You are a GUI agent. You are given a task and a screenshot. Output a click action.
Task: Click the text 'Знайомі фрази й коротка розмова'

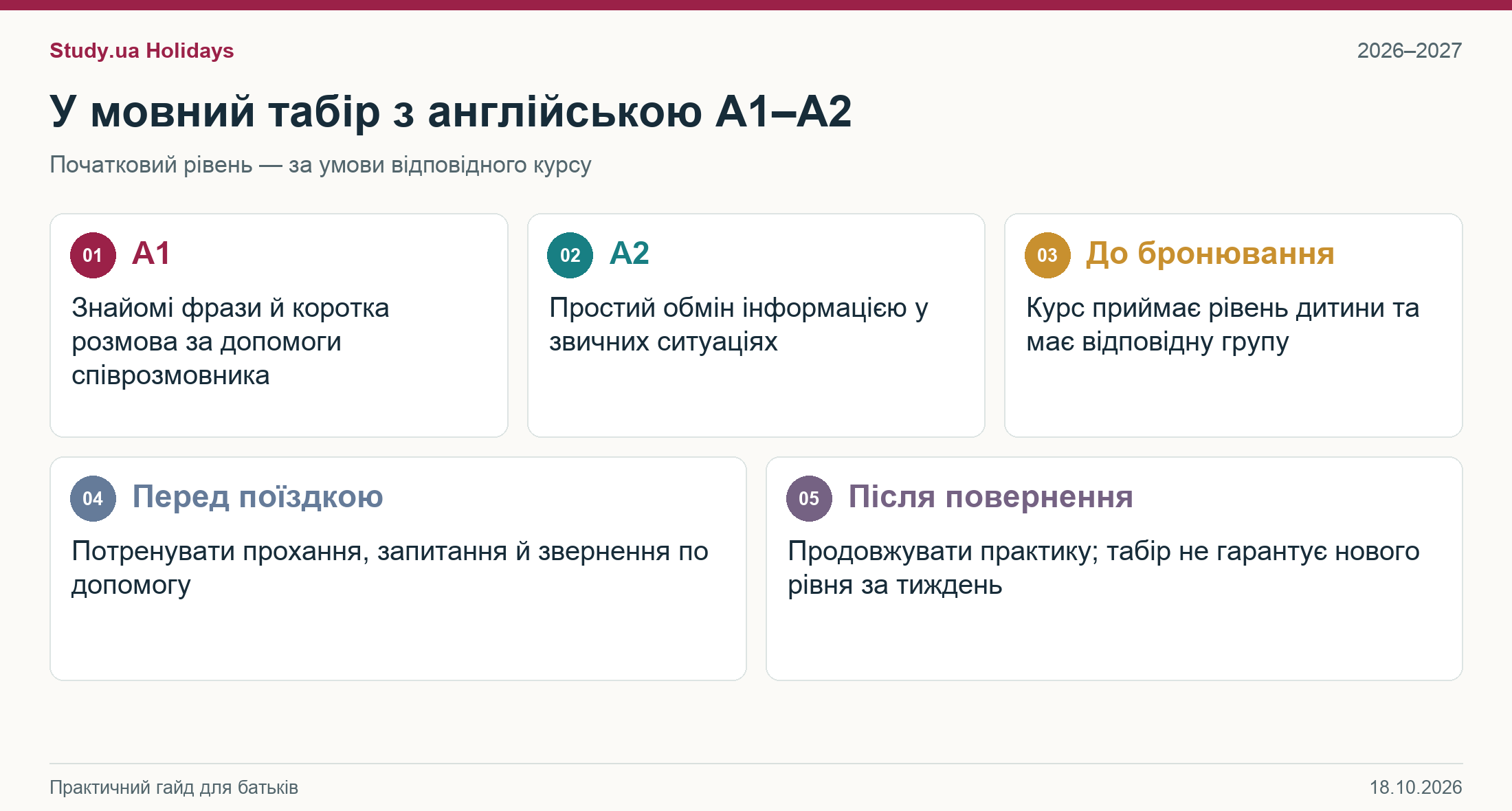point(230,325)
